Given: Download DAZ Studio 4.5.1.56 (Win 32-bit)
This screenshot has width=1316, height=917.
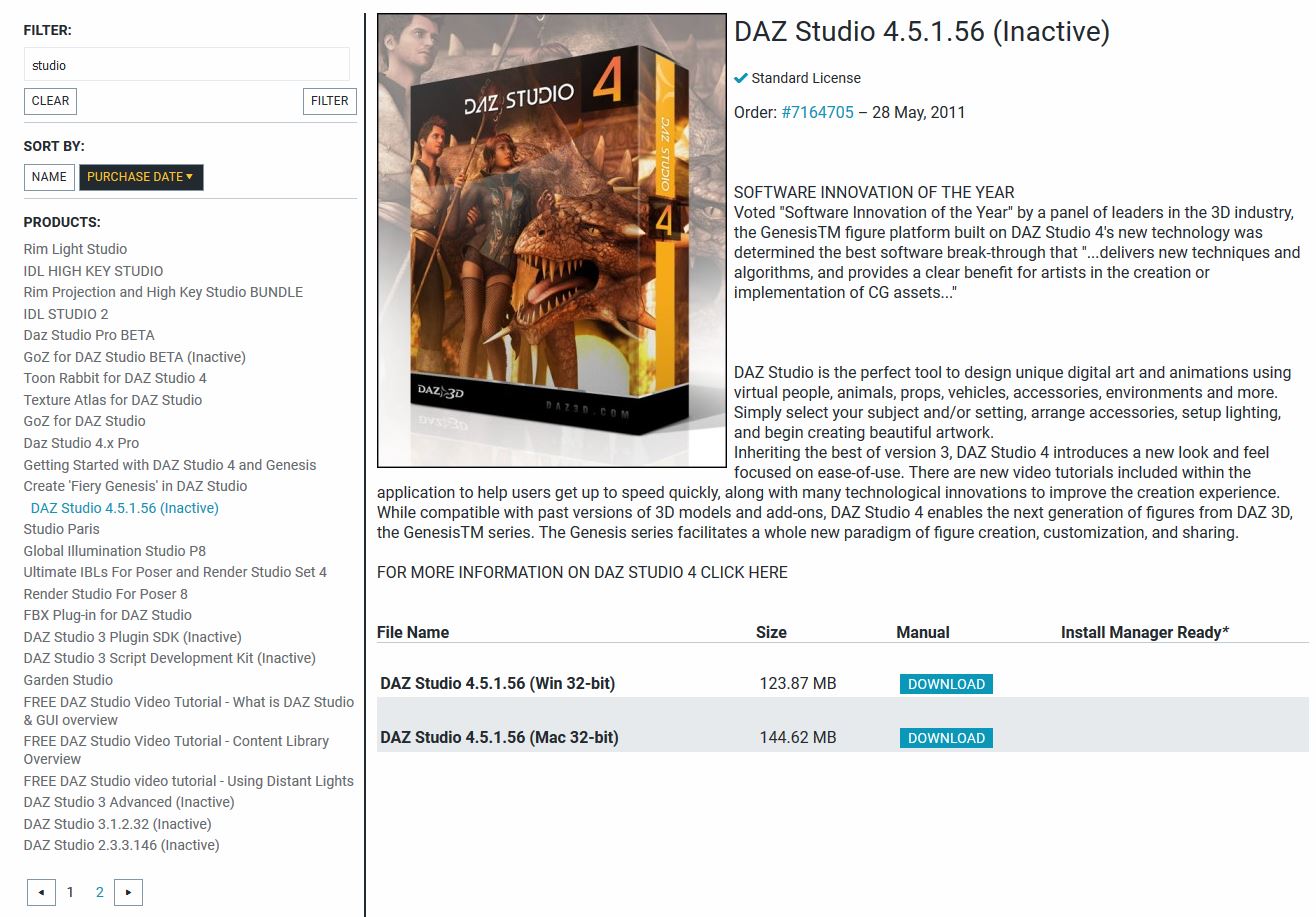Looking at the screenshot, I should (946, 684).
